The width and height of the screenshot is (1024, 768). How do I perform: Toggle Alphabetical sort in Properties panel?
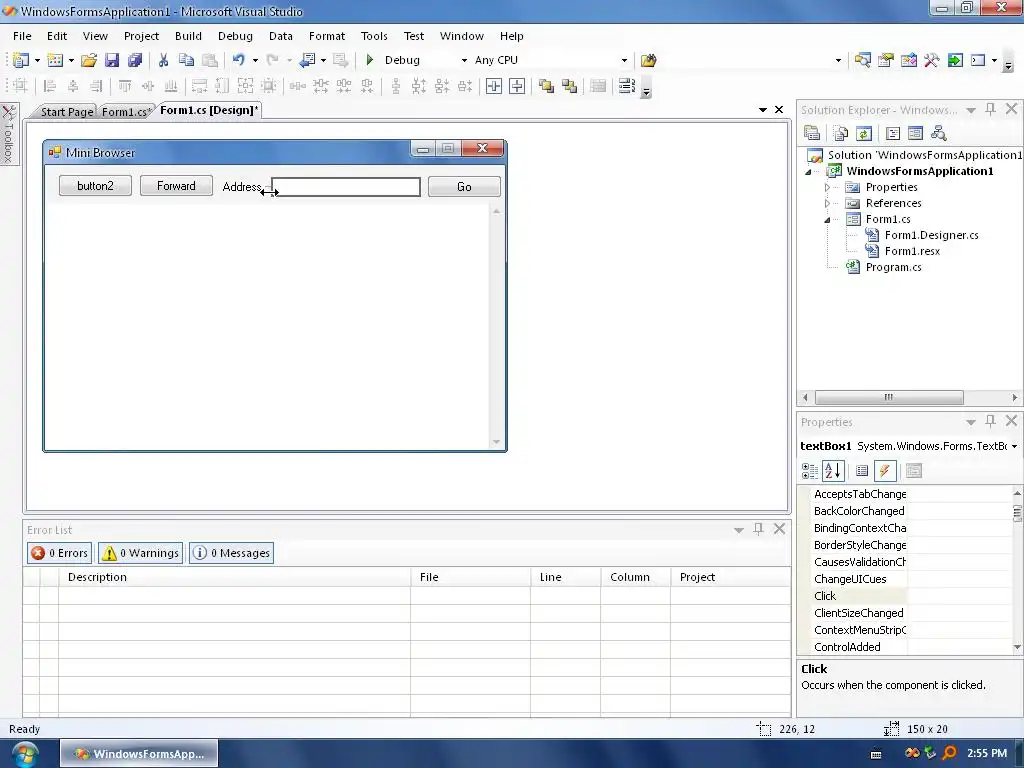[x=833, y=471]
